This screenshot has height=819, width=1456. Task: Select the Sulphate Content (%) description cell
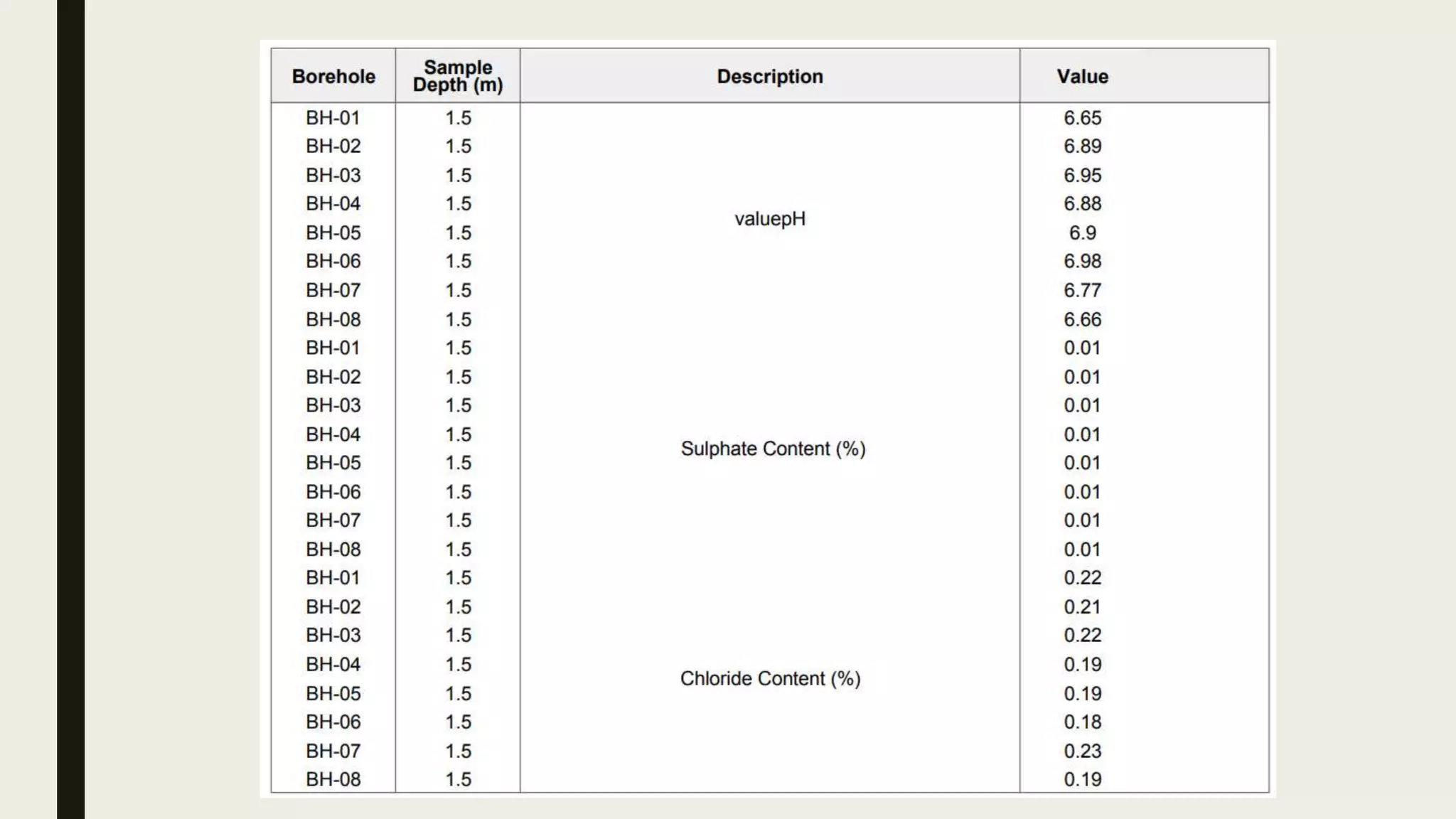(x=773, y=449)
